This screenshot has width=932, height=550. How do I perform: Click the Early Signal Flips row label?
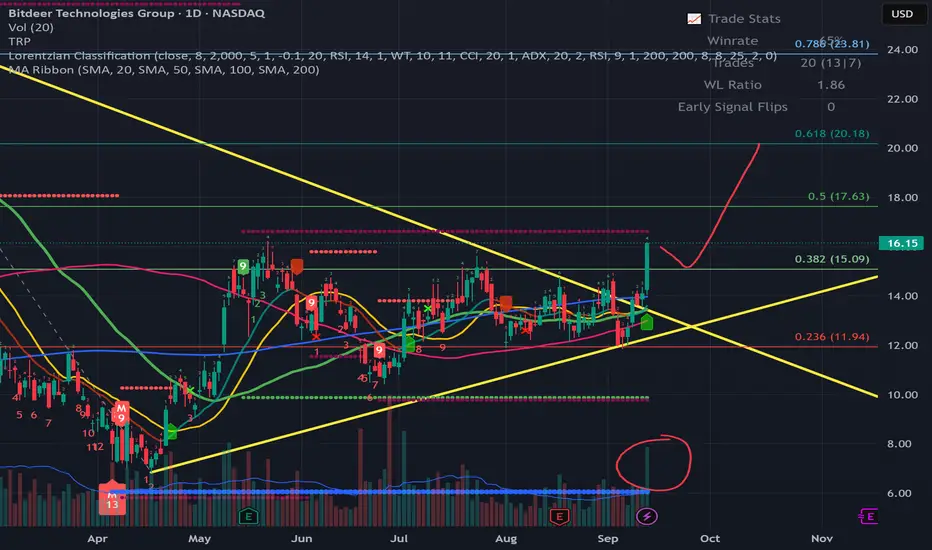[x=732, y=107]
